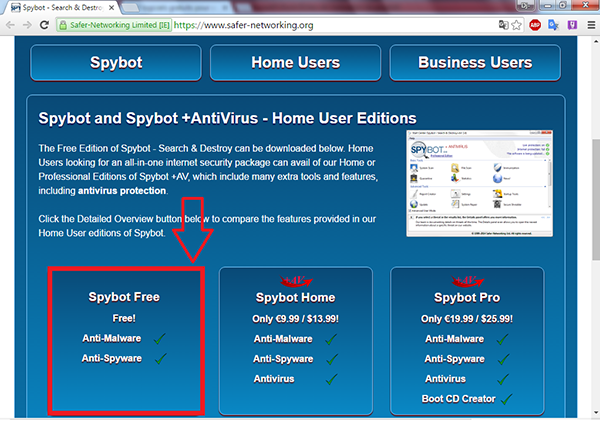Open the Spybot navigation button

tap(116, 63)
